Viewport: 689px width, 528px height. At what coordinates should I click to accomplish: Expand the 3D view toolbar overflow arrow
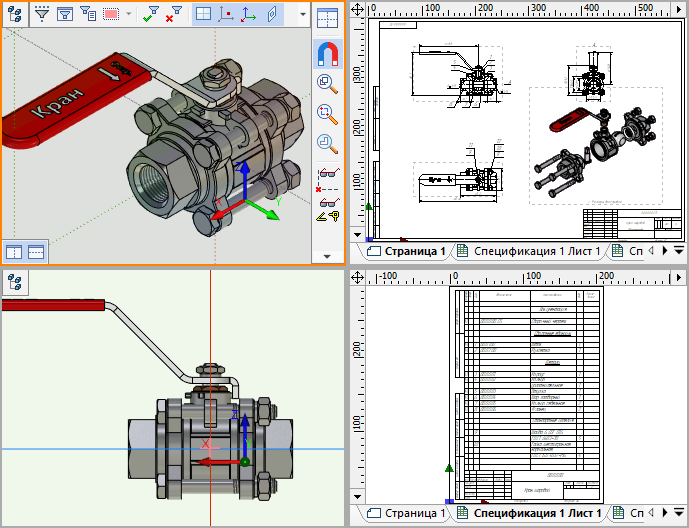coord(303,15)
